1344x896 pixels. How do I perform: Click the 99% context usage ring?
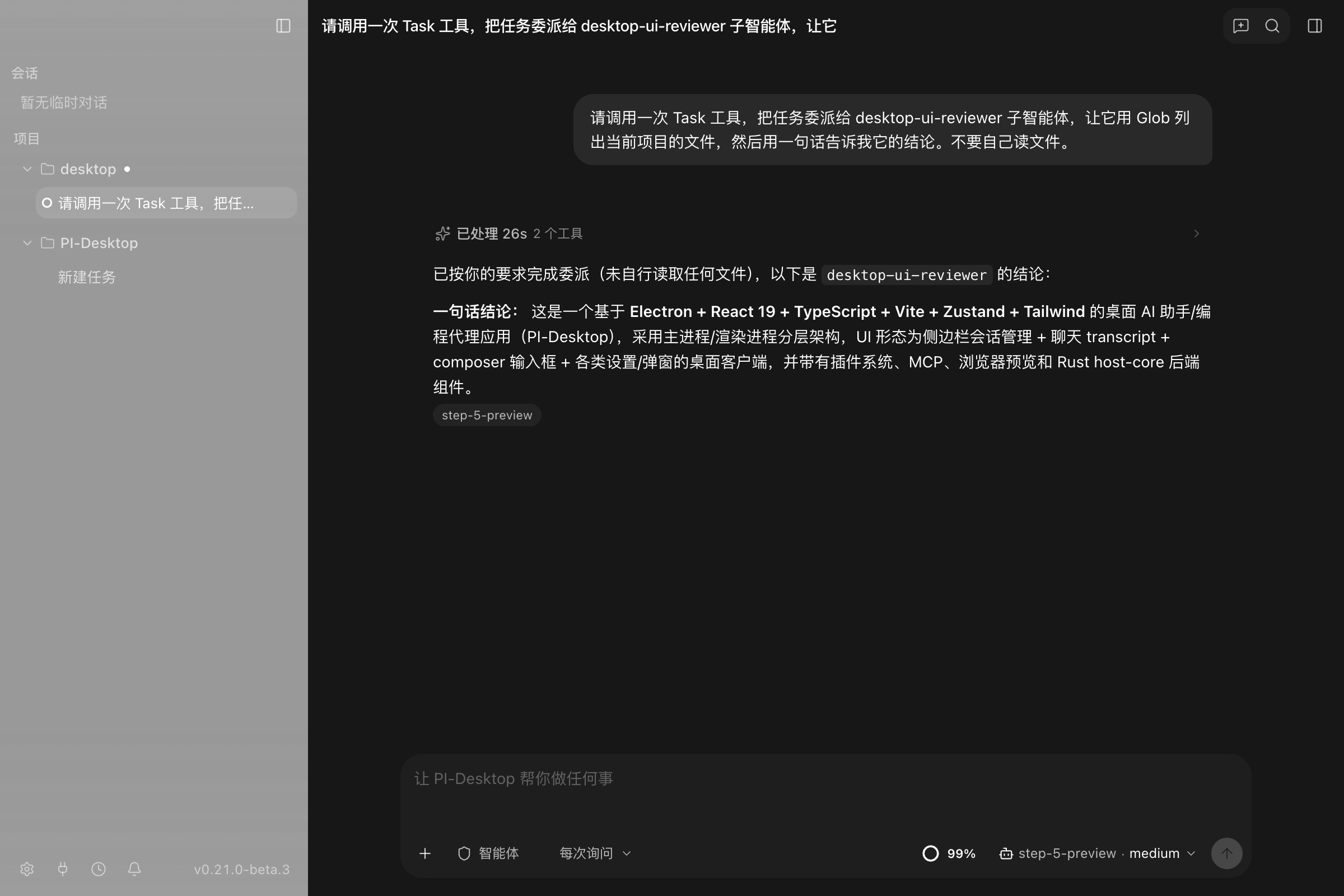[x=930, y=853]
